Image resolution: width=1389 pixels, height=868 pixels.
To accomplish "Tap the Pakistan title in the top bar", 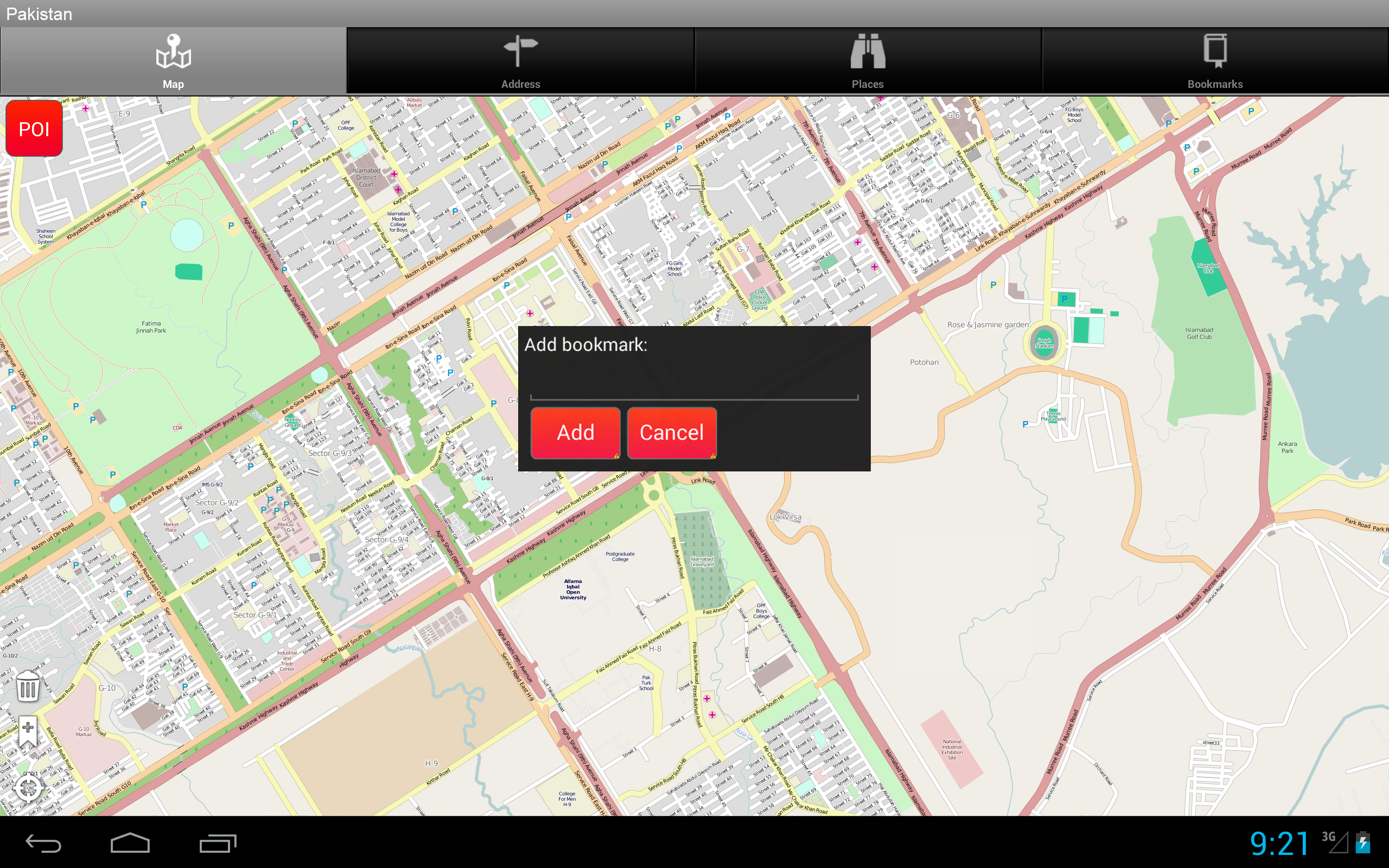I will 39,14.
